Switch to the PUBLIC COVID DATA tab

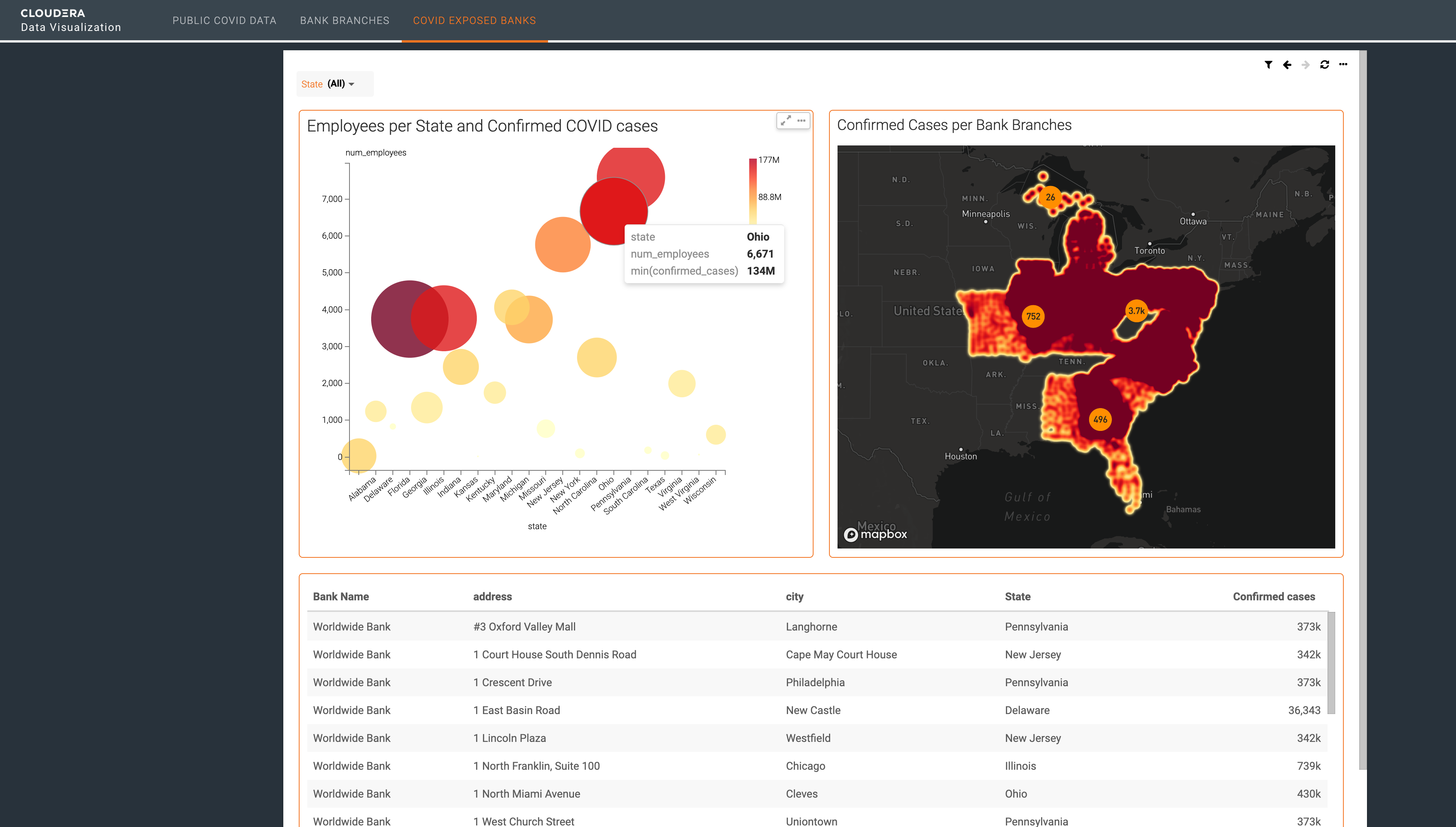224,21
